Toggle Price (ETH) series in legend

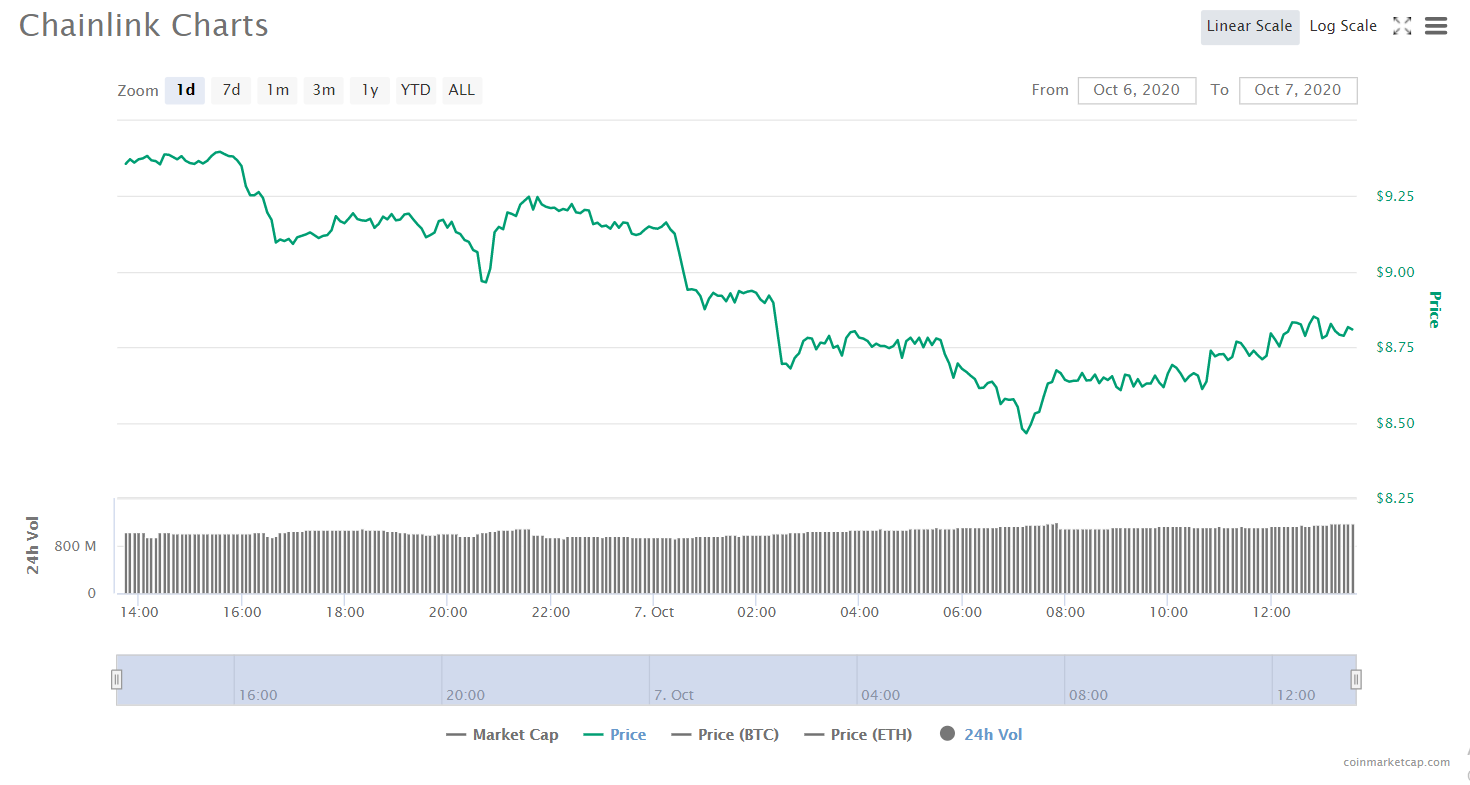[x=858, y=735]
